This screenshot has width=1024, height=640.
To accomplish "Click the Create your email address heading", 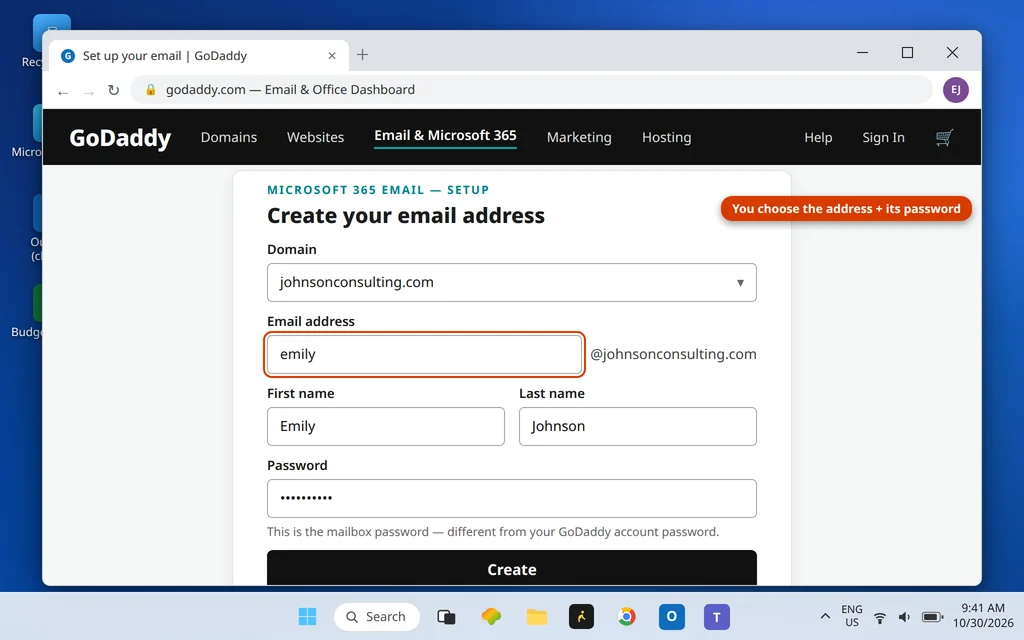I will coord(406,216).
